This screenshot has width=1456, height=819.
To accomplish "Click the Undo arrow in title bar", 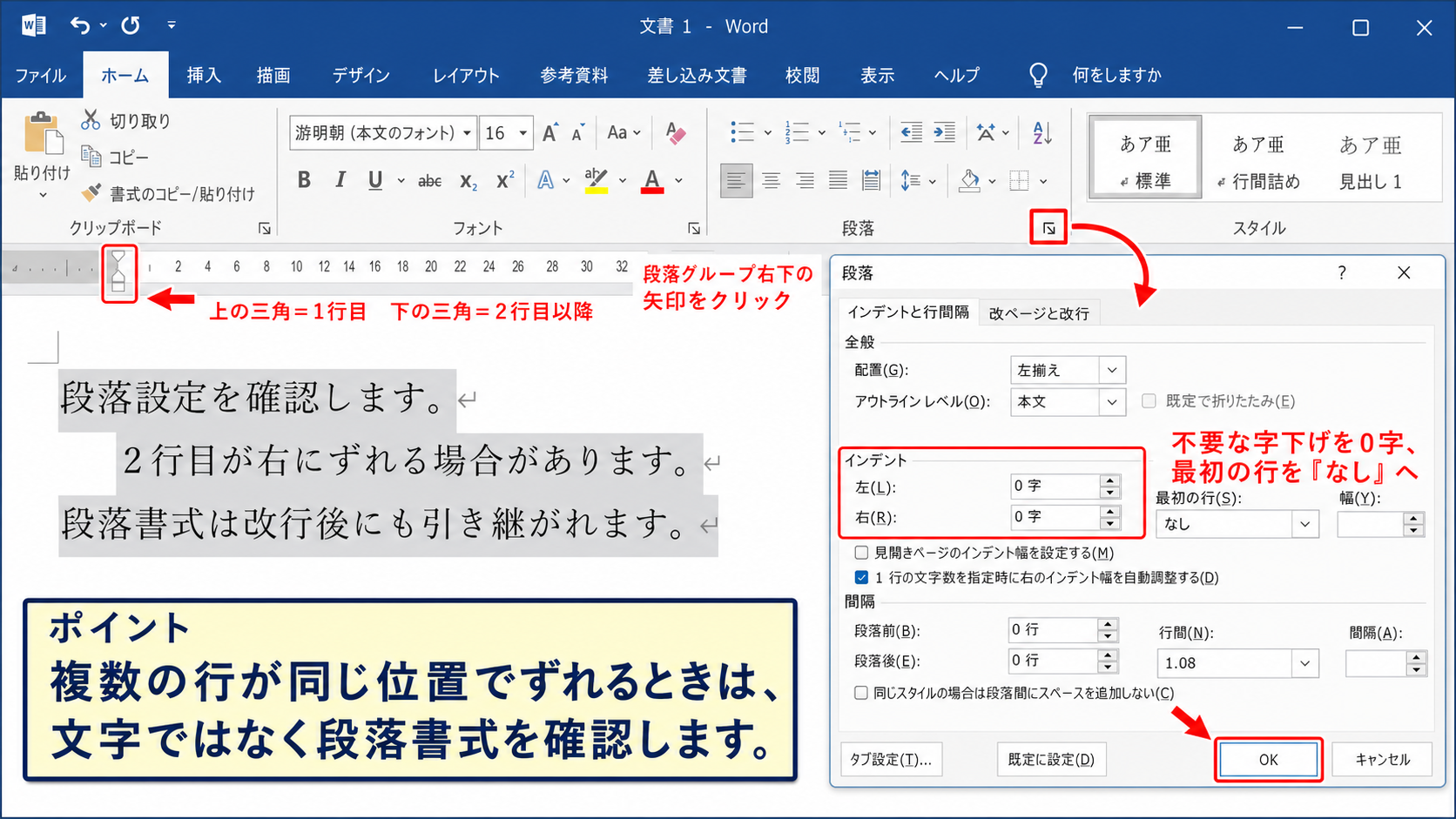I will tap(79, 26).
